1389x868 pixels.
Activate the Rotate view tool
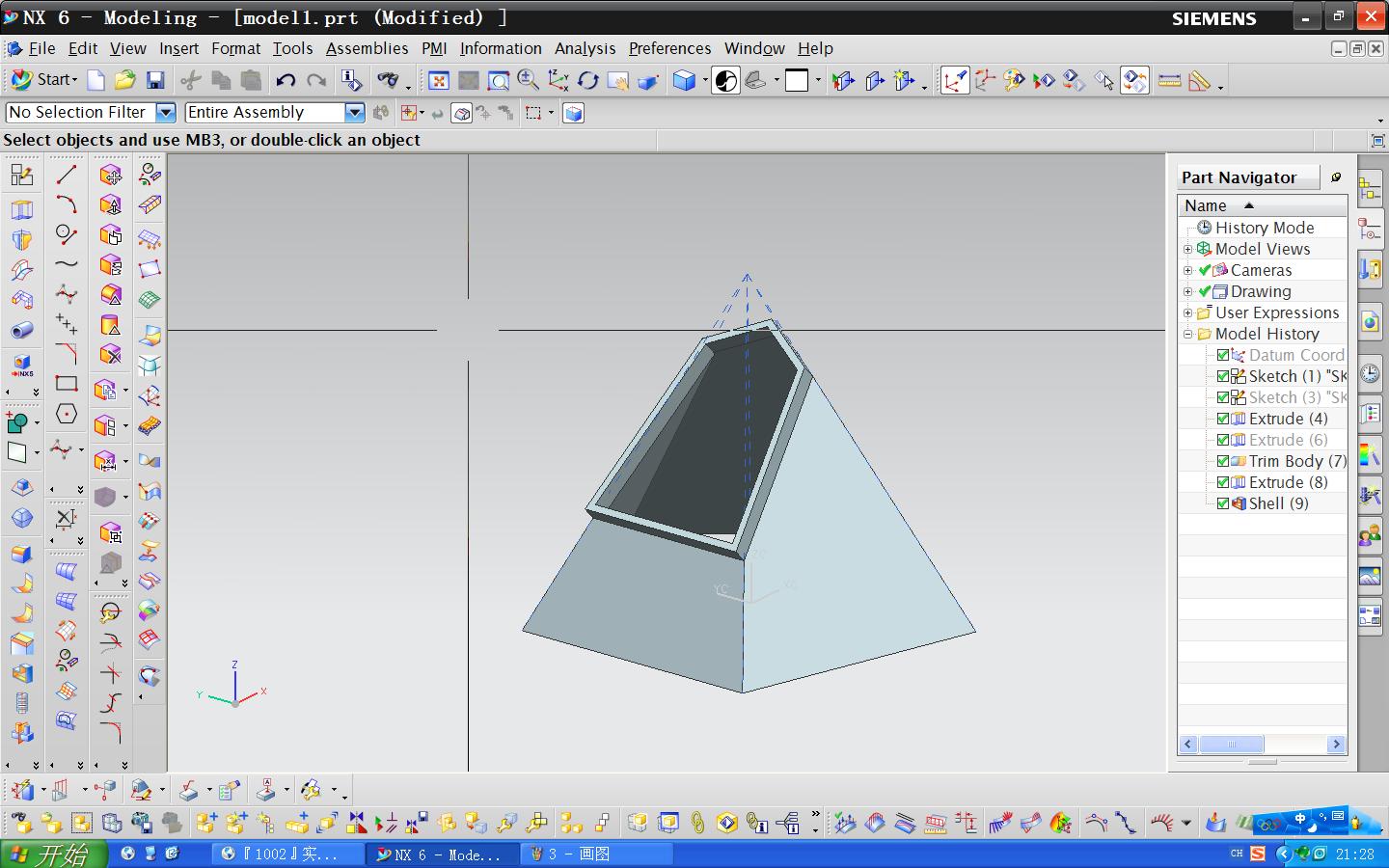pyautogui.click(x=587, y=81)
